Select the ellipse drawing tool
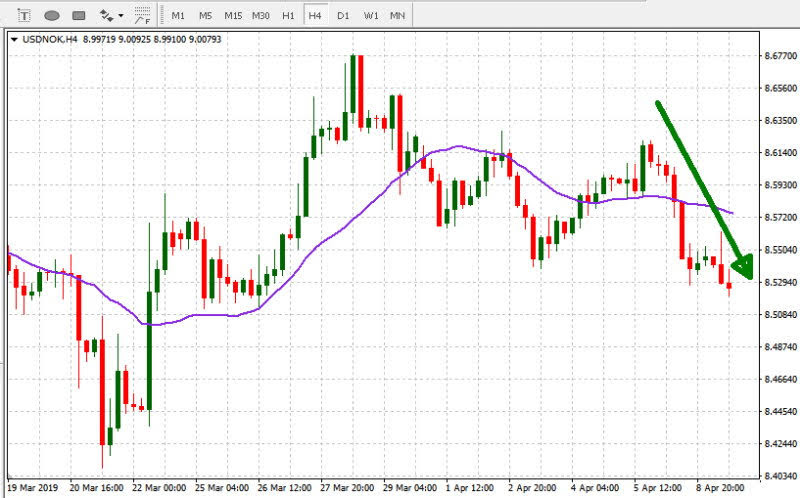 coord(51,16)
